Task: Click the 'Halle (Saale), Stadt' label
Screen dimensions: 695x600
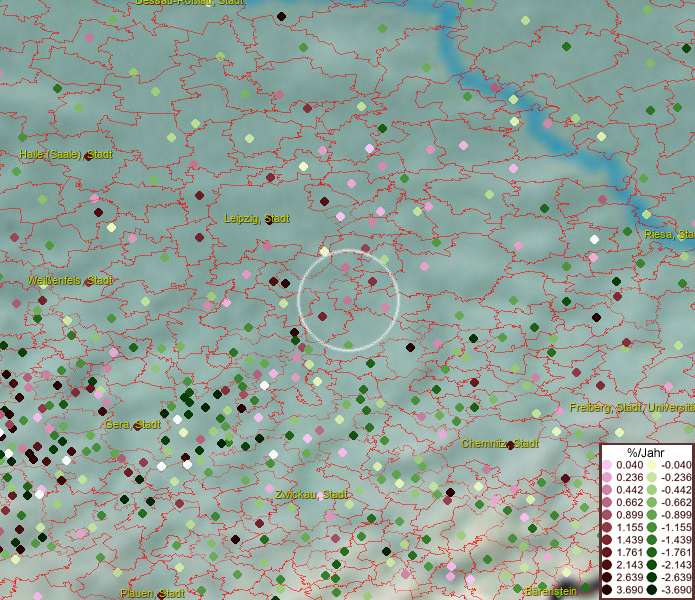Action: point(66,155)
